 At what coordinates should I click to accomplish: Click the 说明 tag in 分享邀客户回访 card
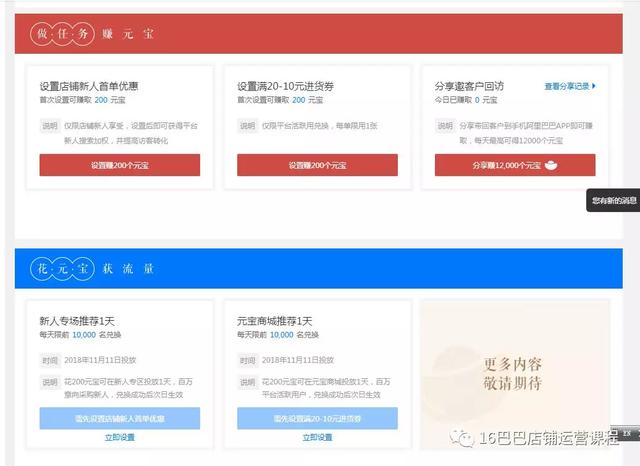[x=445, y=126]
